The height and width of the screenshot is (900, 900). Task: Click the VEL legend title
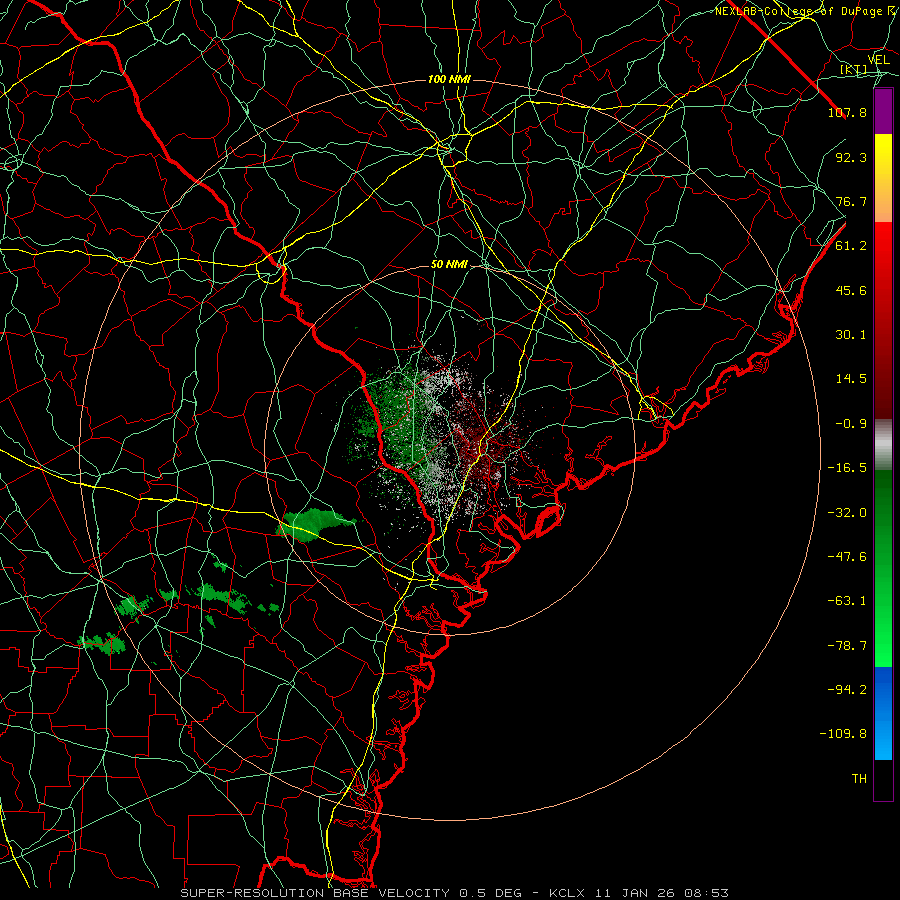[878, 60]
